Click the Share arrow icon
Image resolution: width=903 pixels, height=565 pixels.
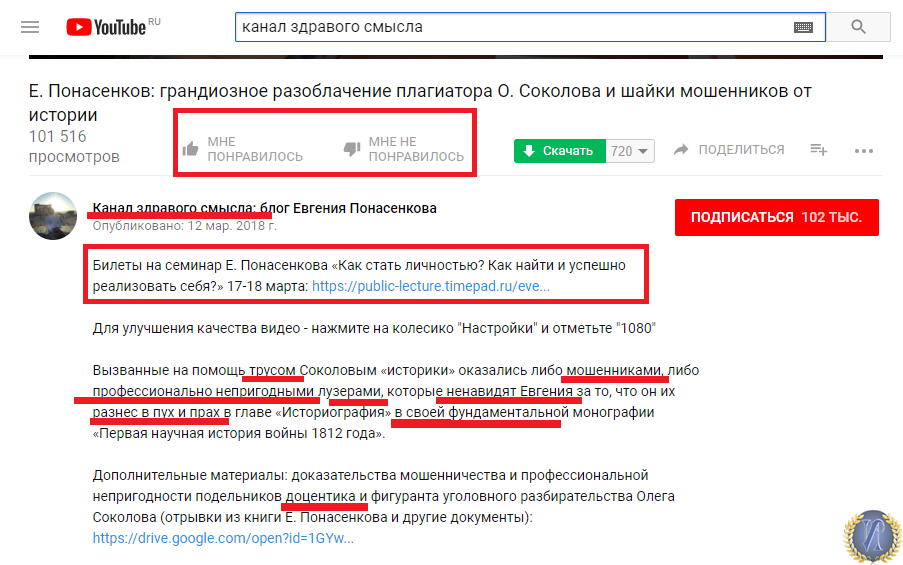[681, 150]
